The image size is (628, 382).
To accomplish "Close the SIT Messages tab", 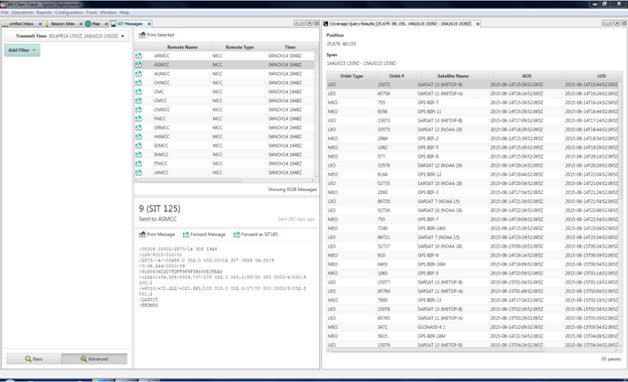I will coord(149,24).
